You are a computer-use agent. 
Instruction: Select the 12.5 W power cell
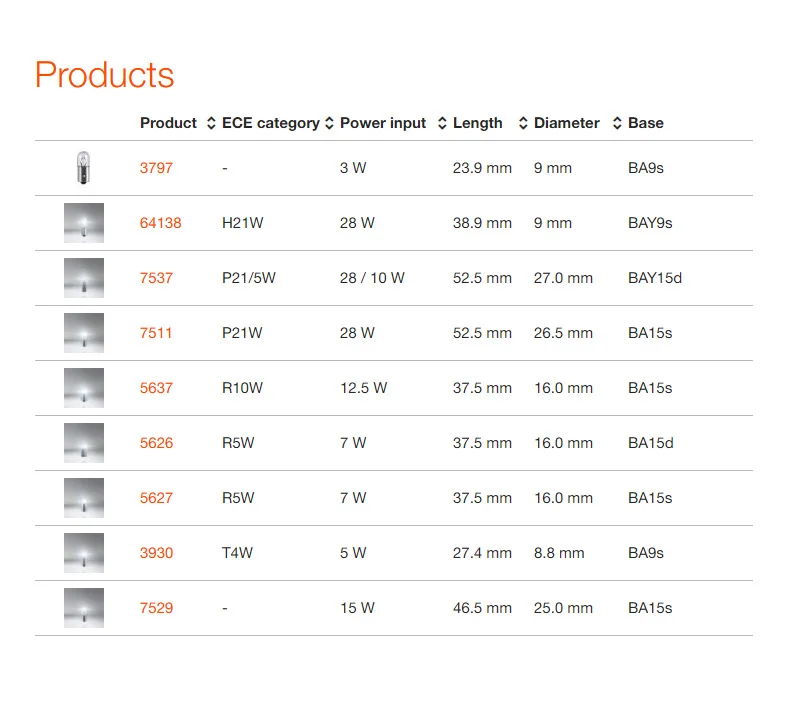pyautogui.click(x=363, y=388)
